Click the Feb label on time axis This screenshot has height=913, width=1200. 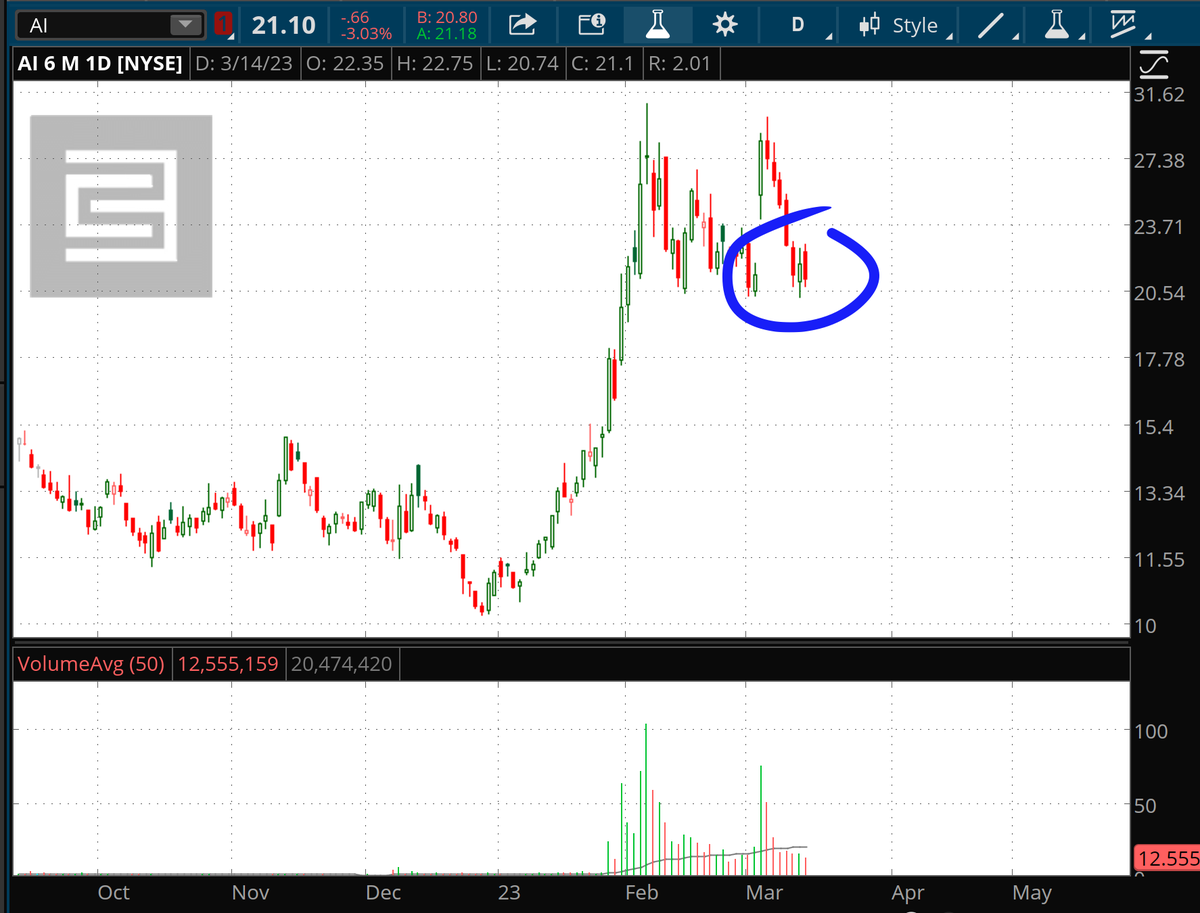pyautogui.click(x=642, y=892)
